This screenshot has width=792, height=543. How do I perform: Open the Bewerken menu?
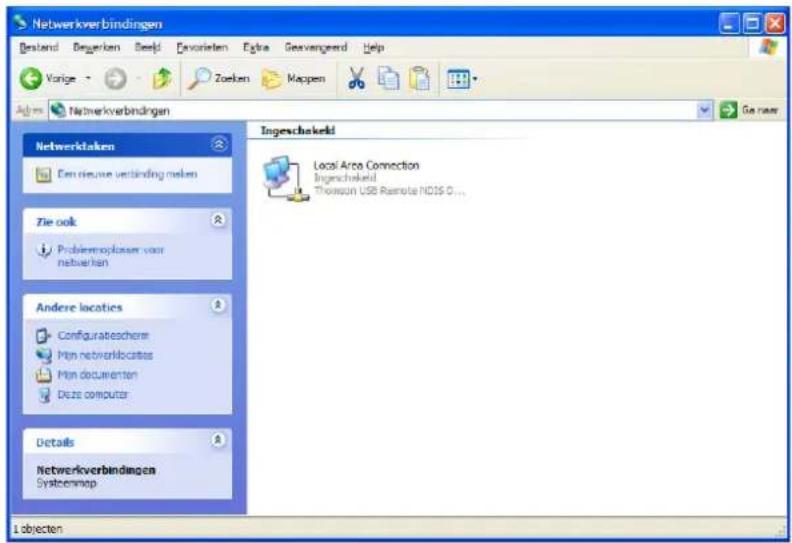tap(96, 47)
